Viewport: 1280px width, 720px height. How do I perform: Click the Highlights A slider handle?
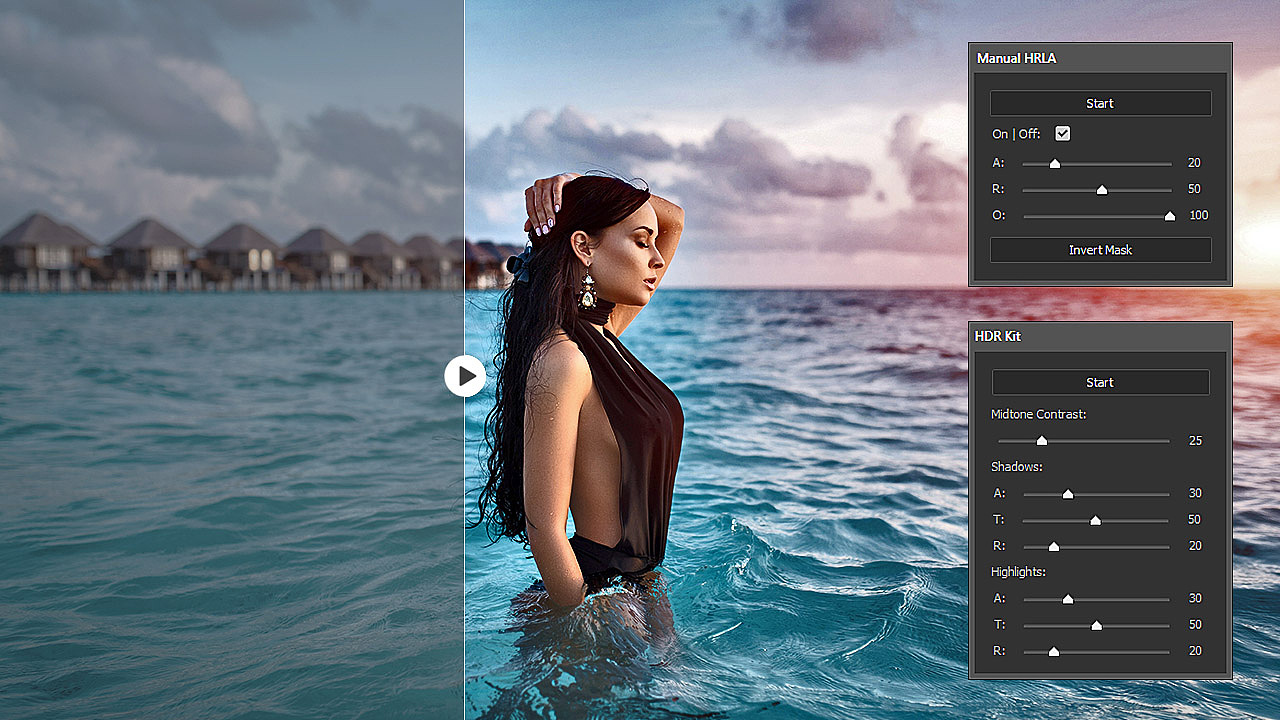[x=1067, y=598]
